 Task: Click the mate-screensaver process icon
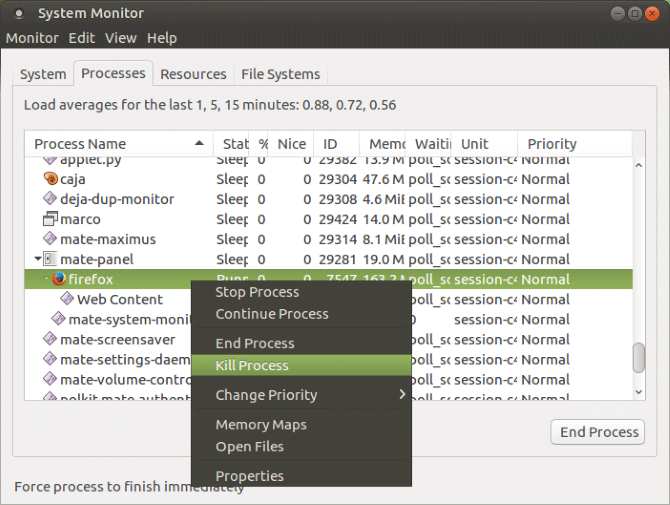[x=50, y=339]
